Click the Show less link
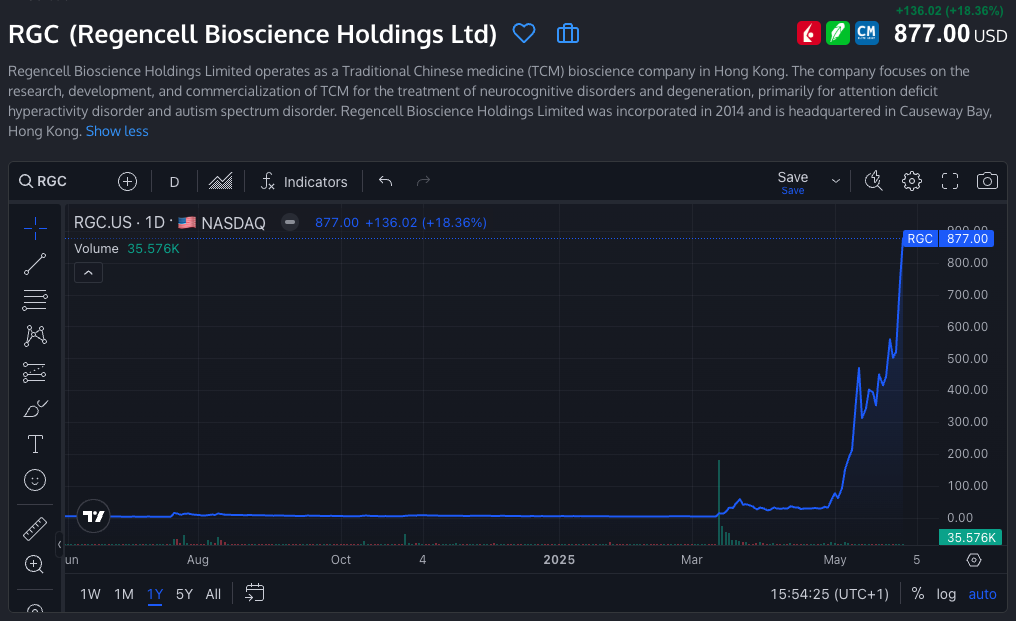Screen dimensions: 1016x621 click(x=117, y=131)
